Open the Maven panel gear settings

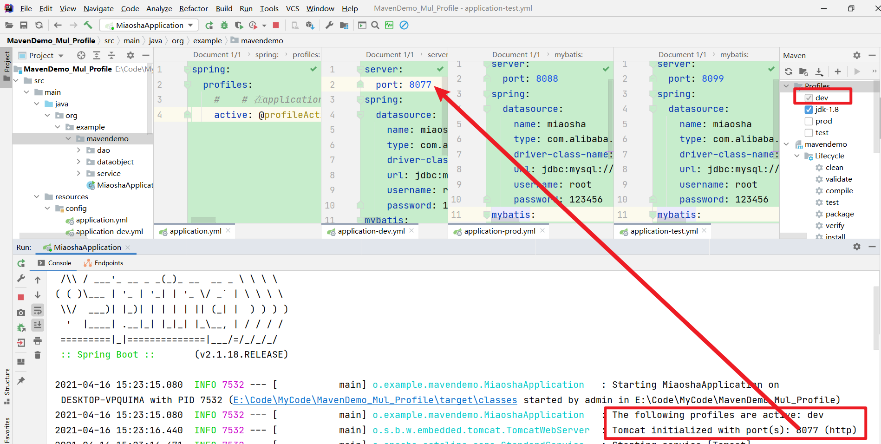(857, 55)
